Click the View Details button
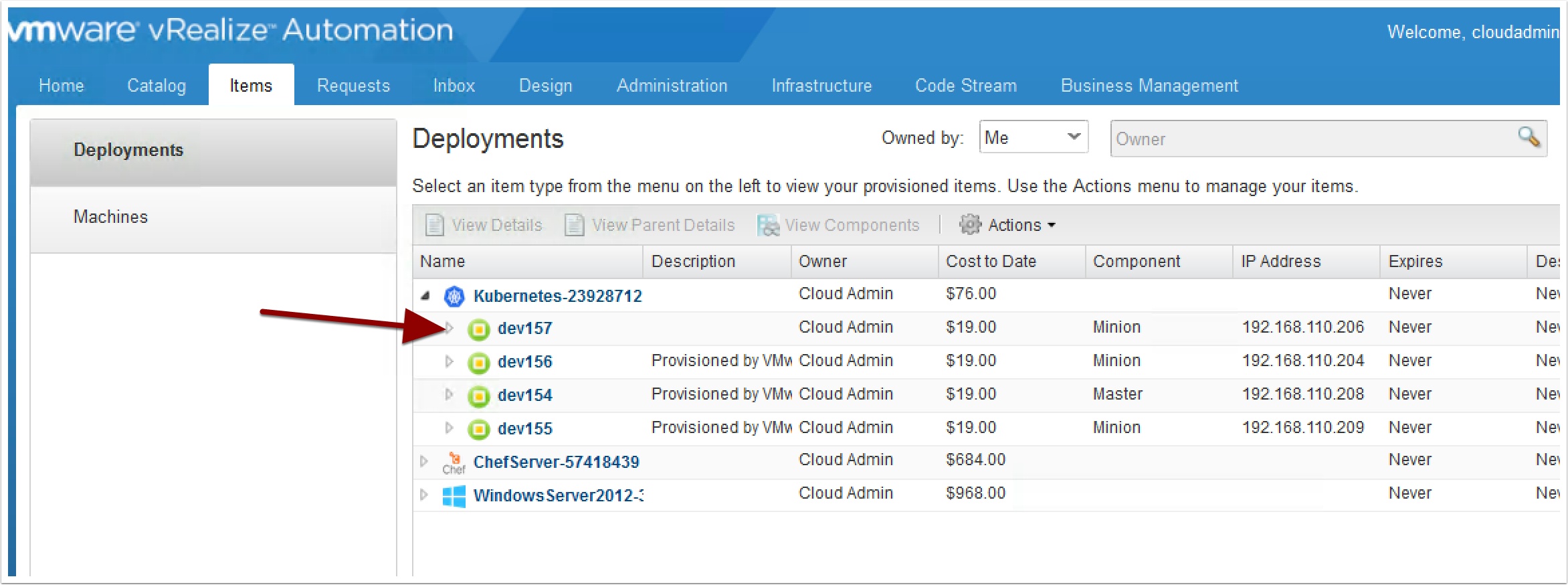Image resolution: width=1568 pixels, height=585 pixels. coord(484,226)
